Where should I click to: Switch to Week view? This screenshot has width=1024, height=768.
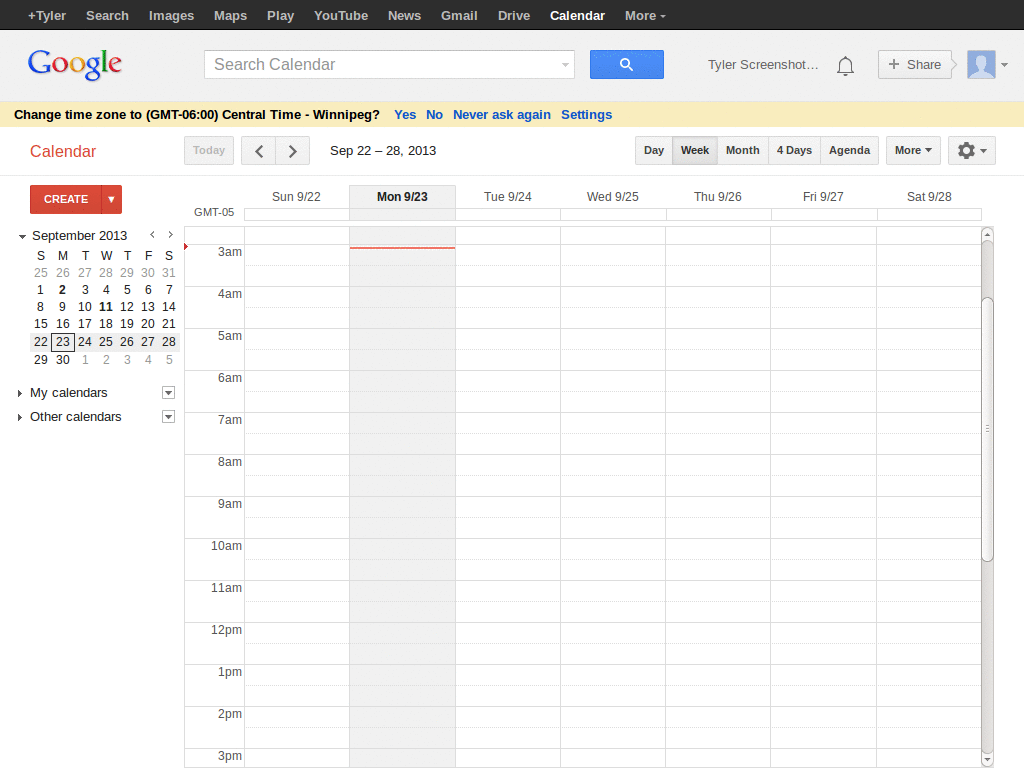tap(695, 151)
